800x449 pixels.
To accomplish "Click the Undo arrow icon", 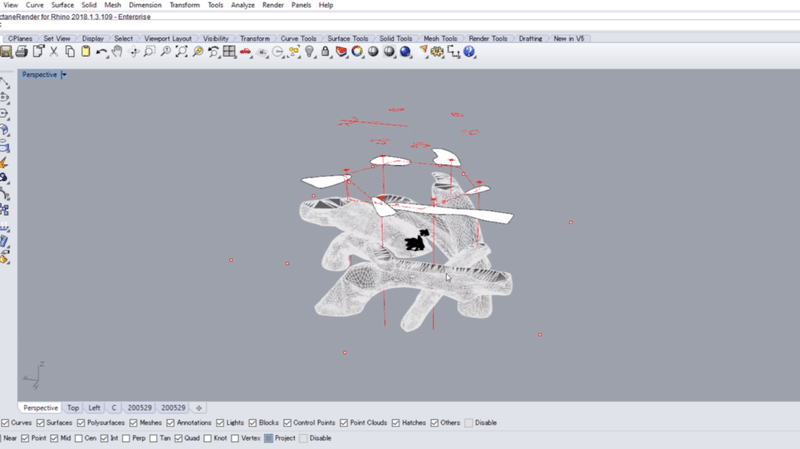I will click(102, 52).
